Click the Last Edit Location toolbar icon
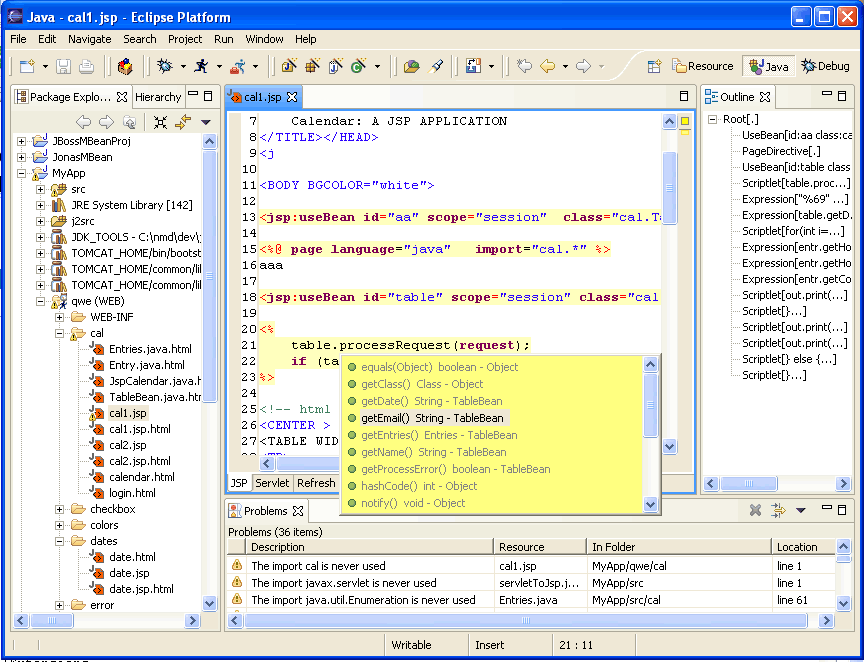Screen dimensions: 864x662 525,67
